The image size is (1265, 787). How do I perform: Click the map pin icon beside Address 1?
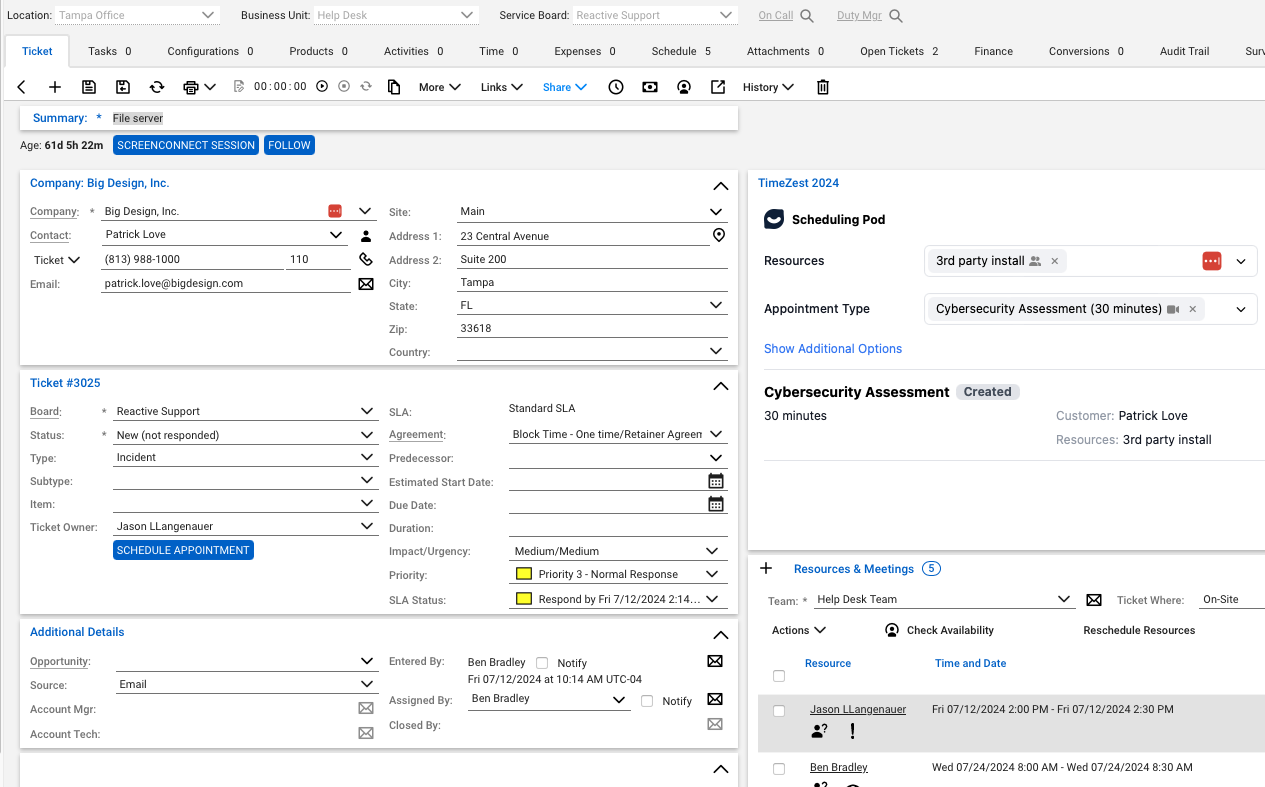pyautogui.click(x=718, y=236)
